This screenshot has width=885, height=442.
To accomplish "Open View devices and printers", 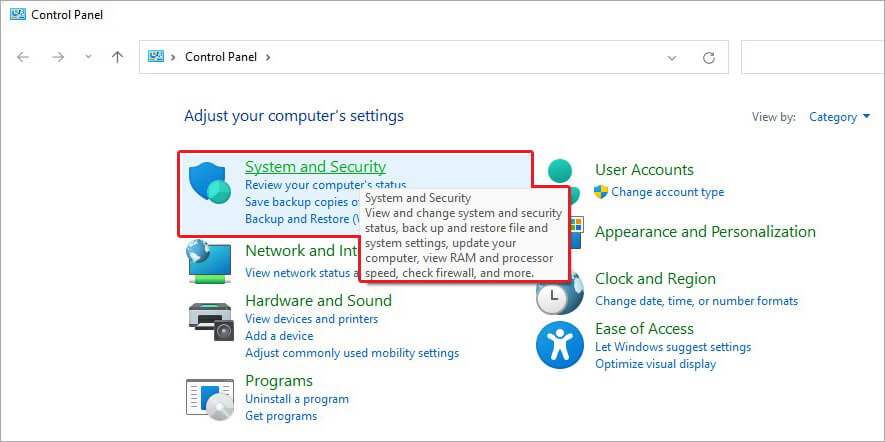I will 312,319.
